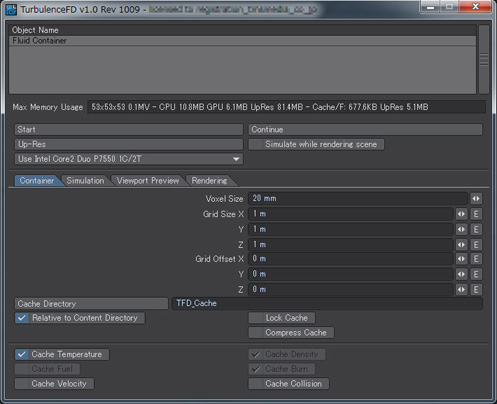
Task: Enable Lock Cache option
Action: [282, 318]
